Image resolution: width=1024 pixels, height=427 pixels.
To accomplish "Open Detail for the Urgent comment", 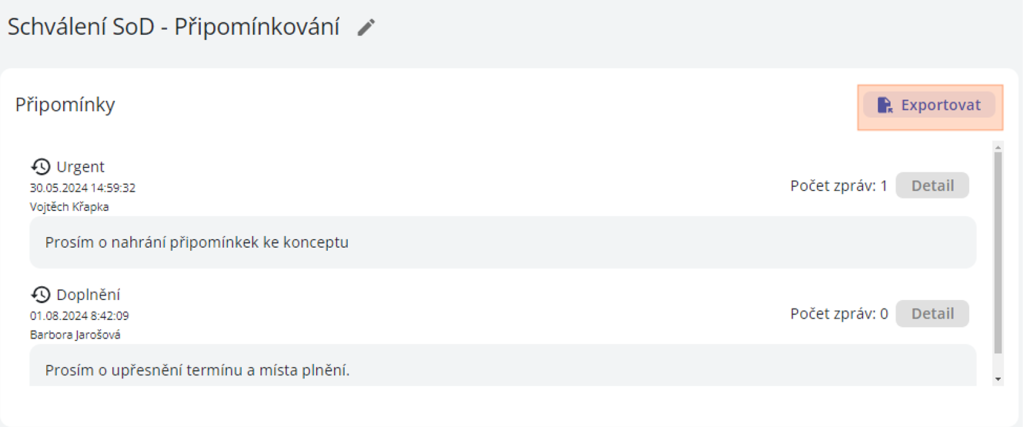I will pyautogui.click(x=932, y=185).
